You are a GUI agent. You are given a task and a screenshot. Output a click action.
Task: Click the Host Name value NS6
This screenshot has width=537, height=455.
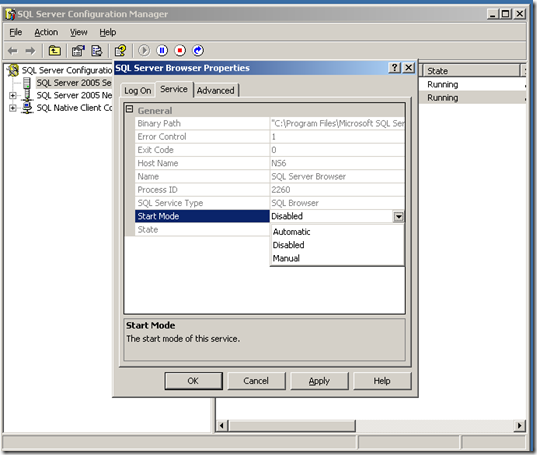(279, 163)
